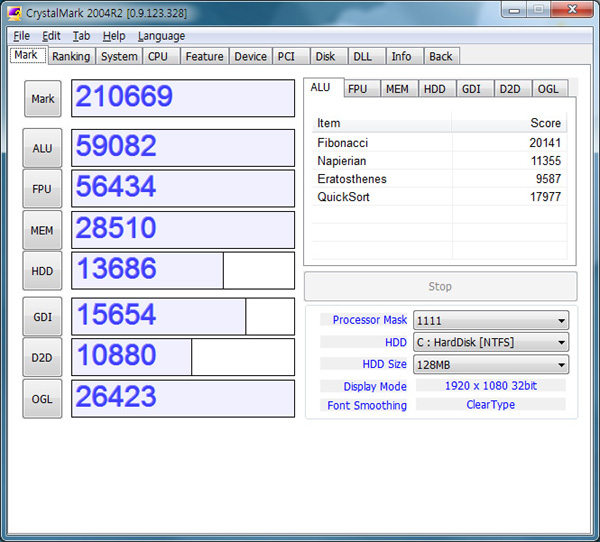This screenshot has width=600, height=542.
Task: Select the ALU results tab
Action: pos(323,88)
